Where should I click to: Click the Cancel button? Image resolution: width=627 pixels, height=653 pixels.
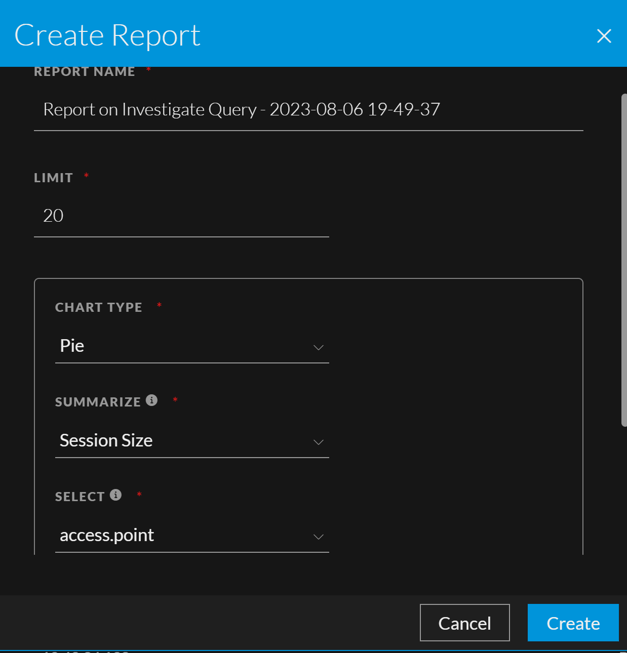pyautogui.click(x=465, y=623)
